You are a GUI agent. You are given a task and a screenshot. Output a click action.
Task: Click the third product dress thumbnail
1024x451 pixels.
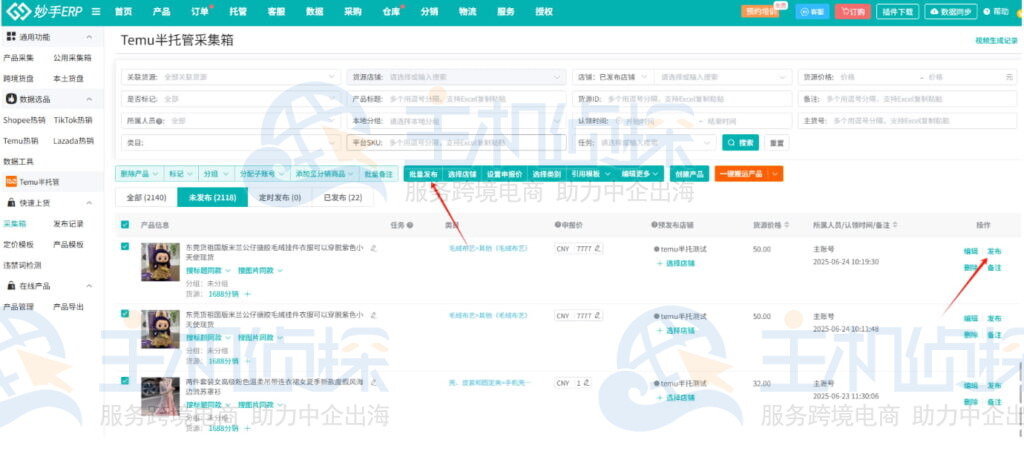coord(160,396)
